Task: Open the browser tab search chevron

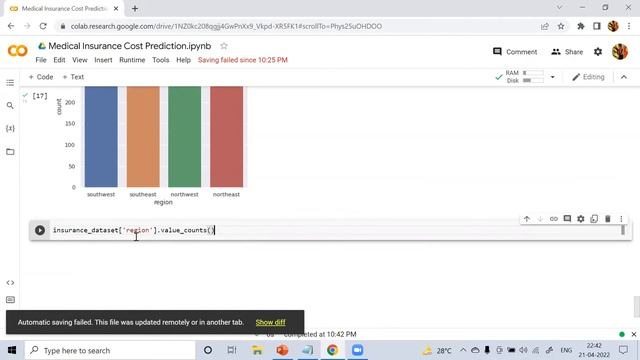Action: [559, 7]
